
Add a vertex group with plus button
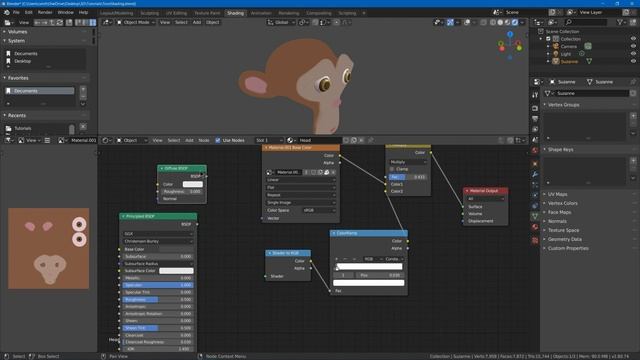(x=633, y=116)
